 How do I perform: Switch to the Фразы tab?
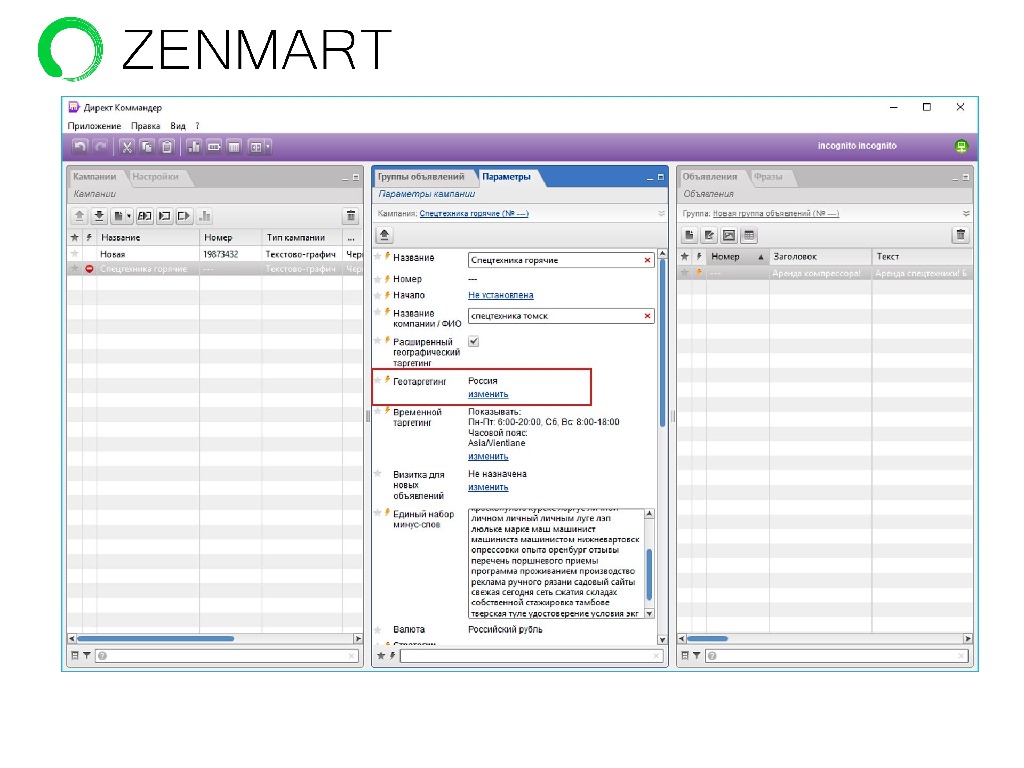768,177
